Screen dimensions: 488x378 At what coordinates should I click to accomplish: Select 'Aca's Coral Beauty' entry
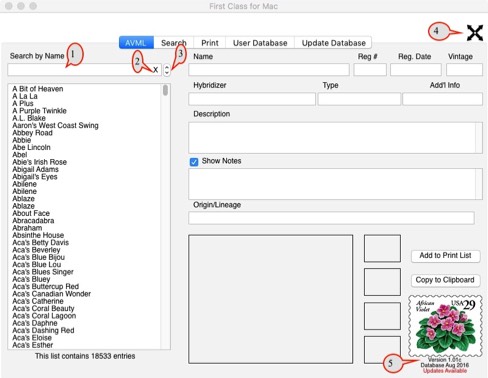(43, 309)
